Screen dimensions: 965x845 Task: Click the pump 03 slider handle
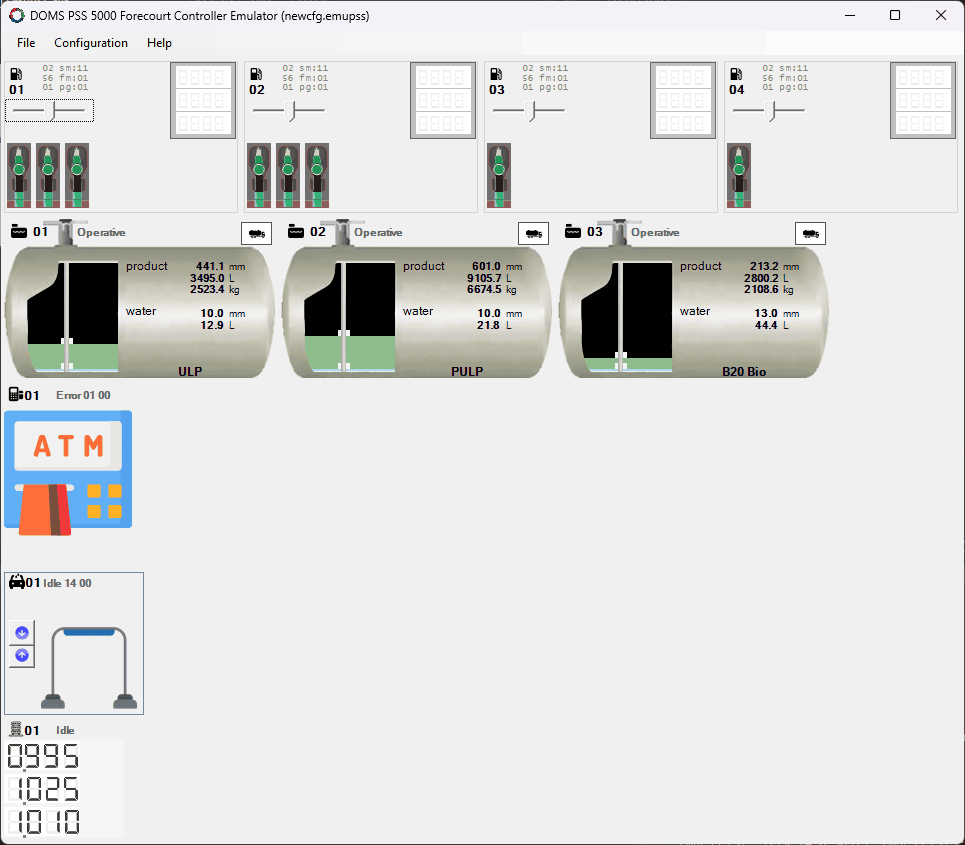531,110
